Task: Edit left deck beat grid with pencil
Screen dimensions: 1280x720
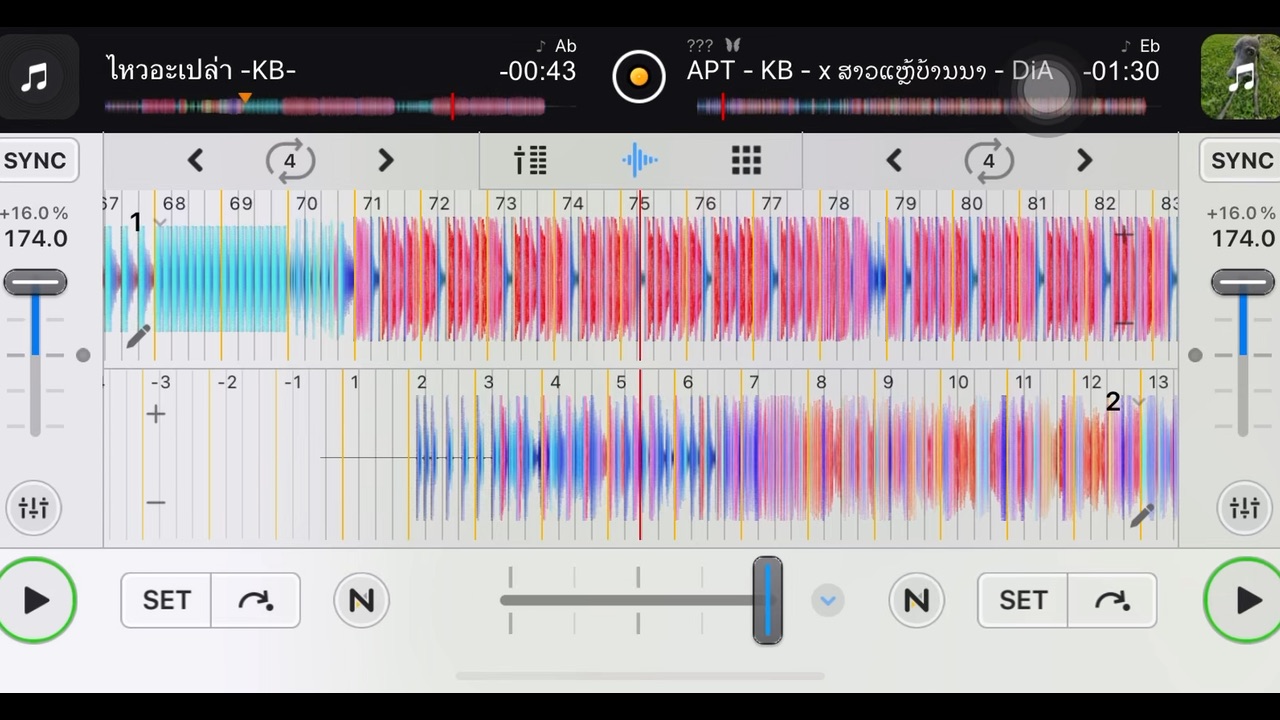Action: [x=139, y=336]
